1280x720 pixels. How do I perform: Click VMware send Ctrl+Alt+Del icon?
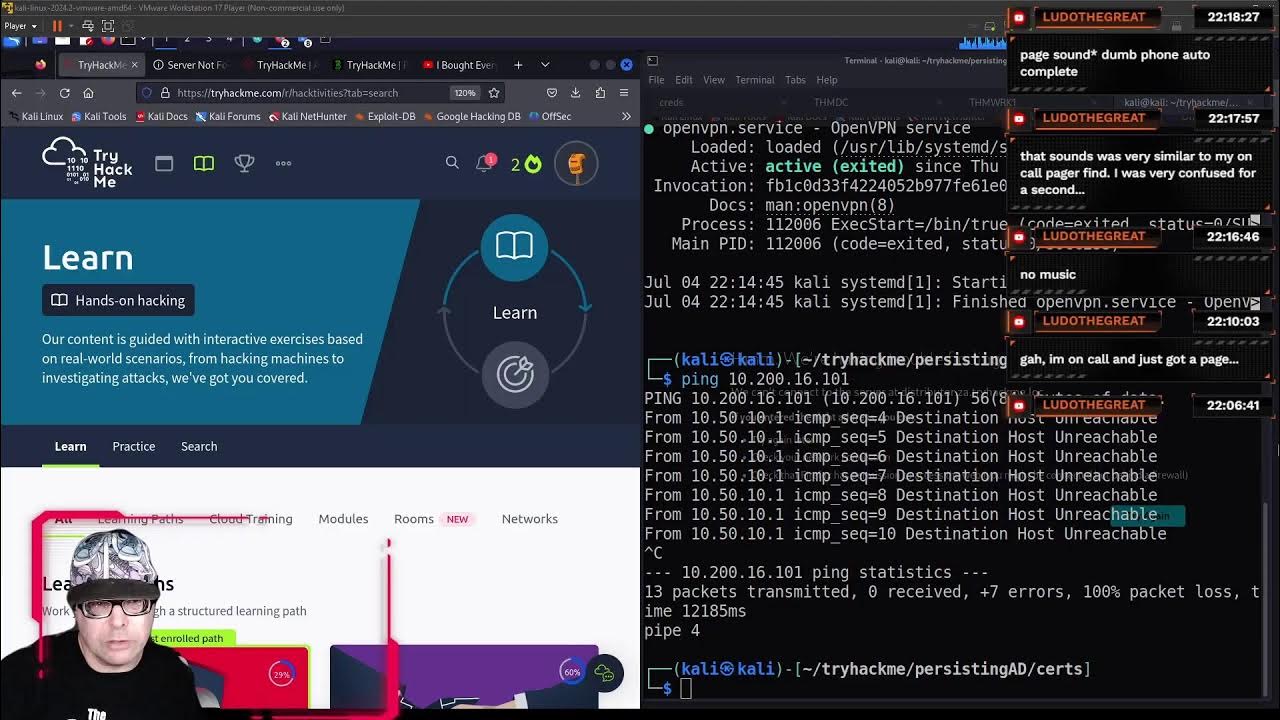(87, 25)
